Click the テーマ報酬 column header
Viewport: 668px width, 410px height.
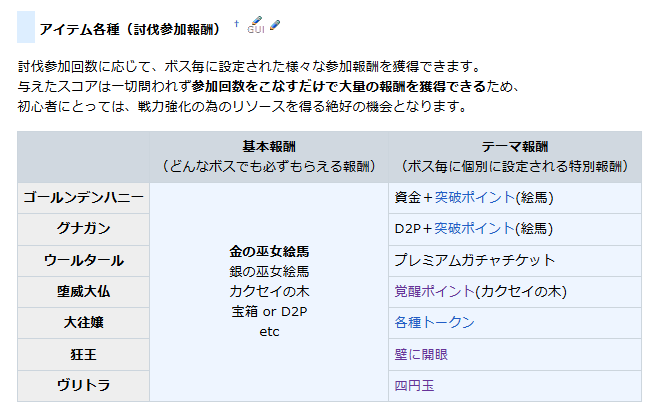(514, 146)
